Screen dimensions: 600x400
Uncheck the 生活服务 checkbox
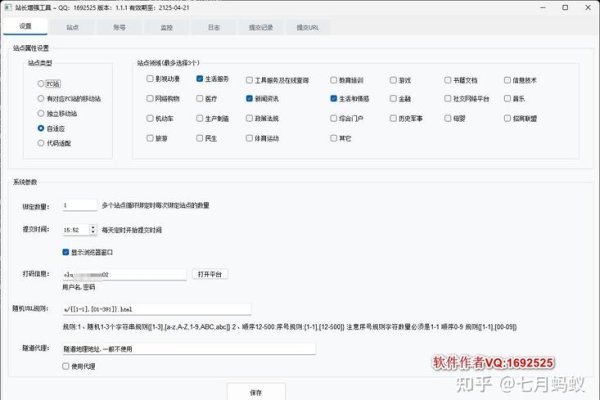pyautogui.click(x=200, y=79)
